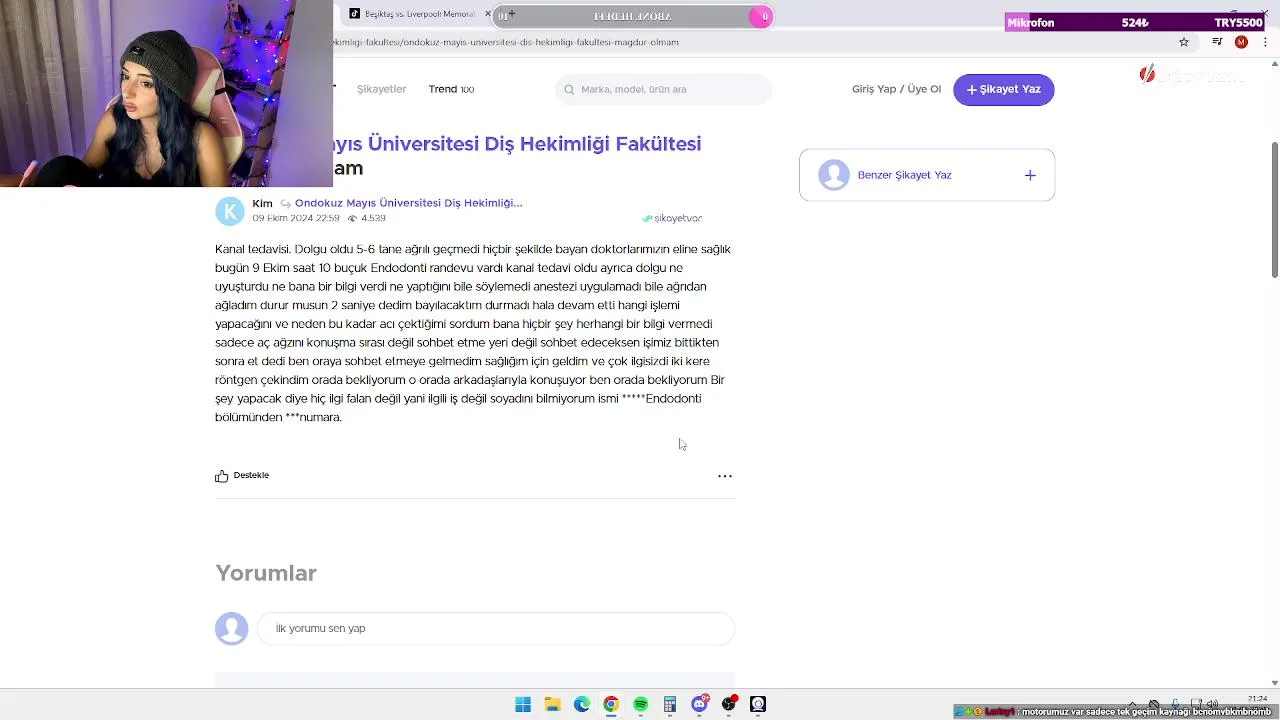The width and height of the screenshot is (1280, 720).
Task: Open the author name Kim
Action: click(262, 203)
